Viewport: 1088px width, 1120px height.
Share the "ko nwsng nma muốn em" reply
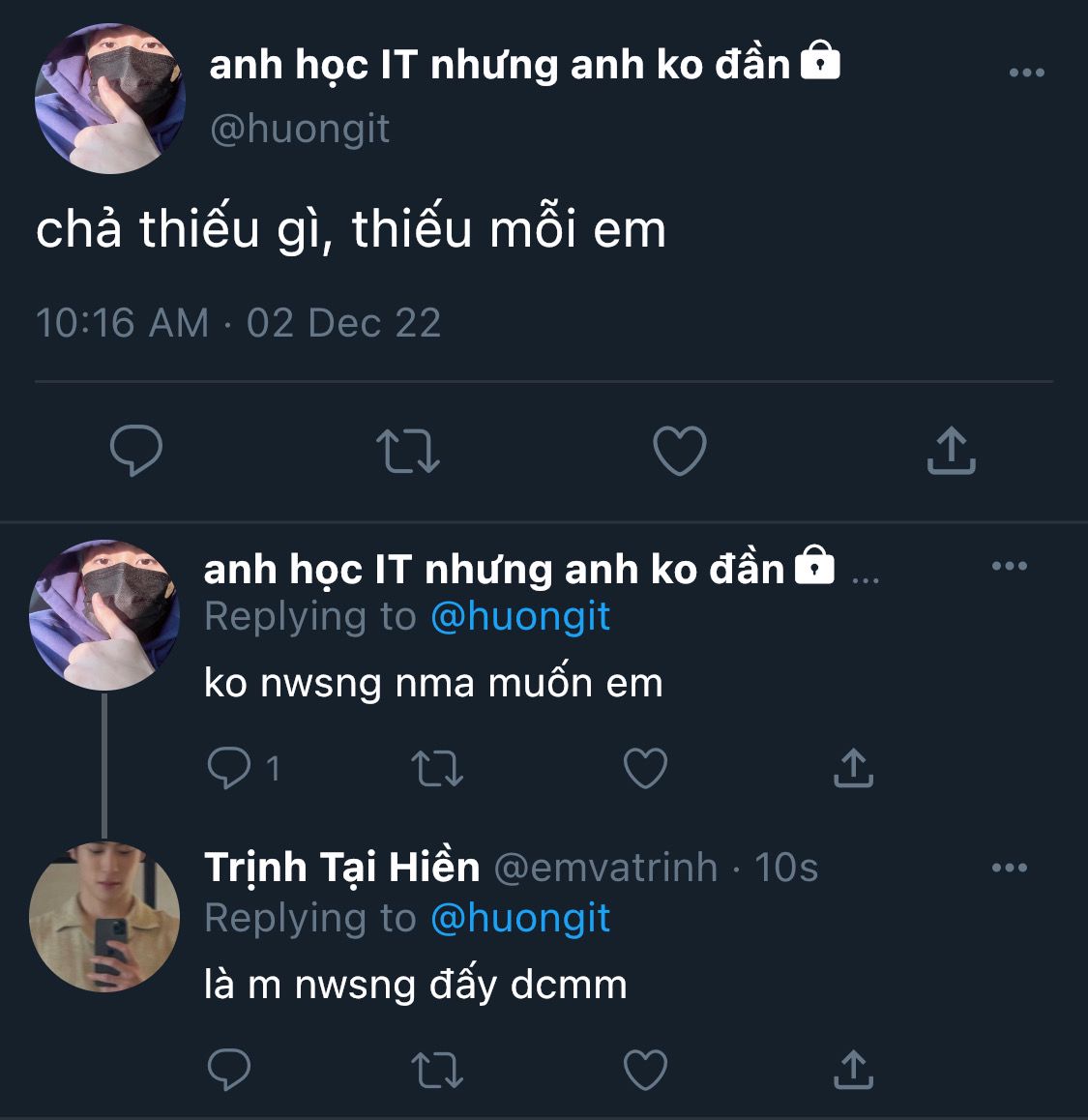(853, 769)
